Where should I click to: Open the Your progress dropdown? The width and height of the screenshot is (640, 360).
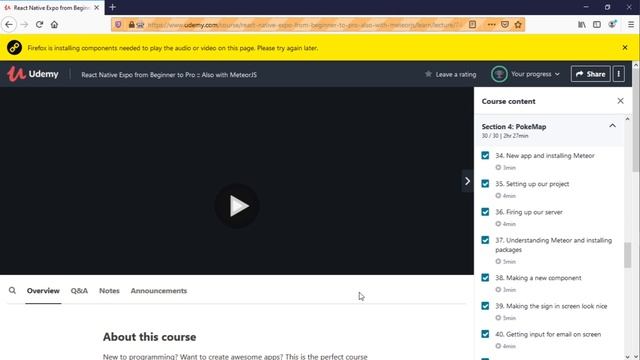(535, 74)
